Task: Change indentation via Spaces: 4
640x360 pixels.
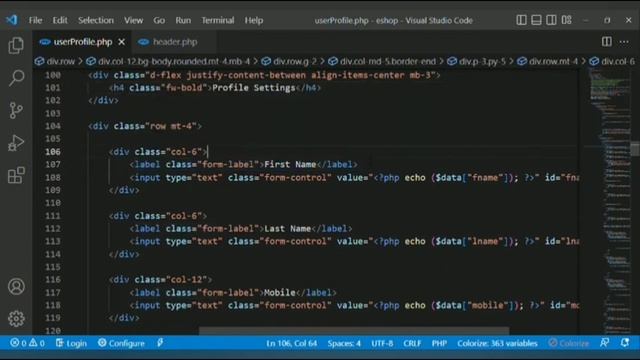Action: 344,343
